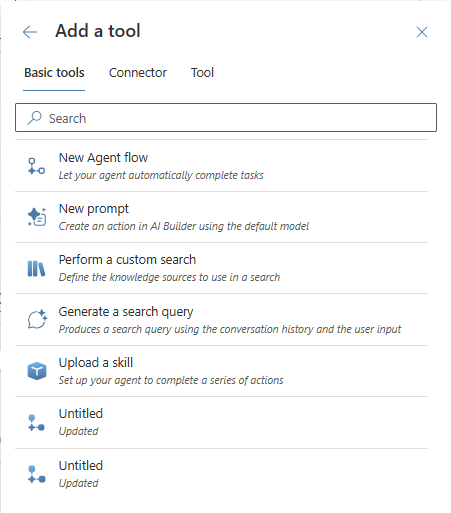
Task: Select Upload a skill title
Action: (96, 363)
